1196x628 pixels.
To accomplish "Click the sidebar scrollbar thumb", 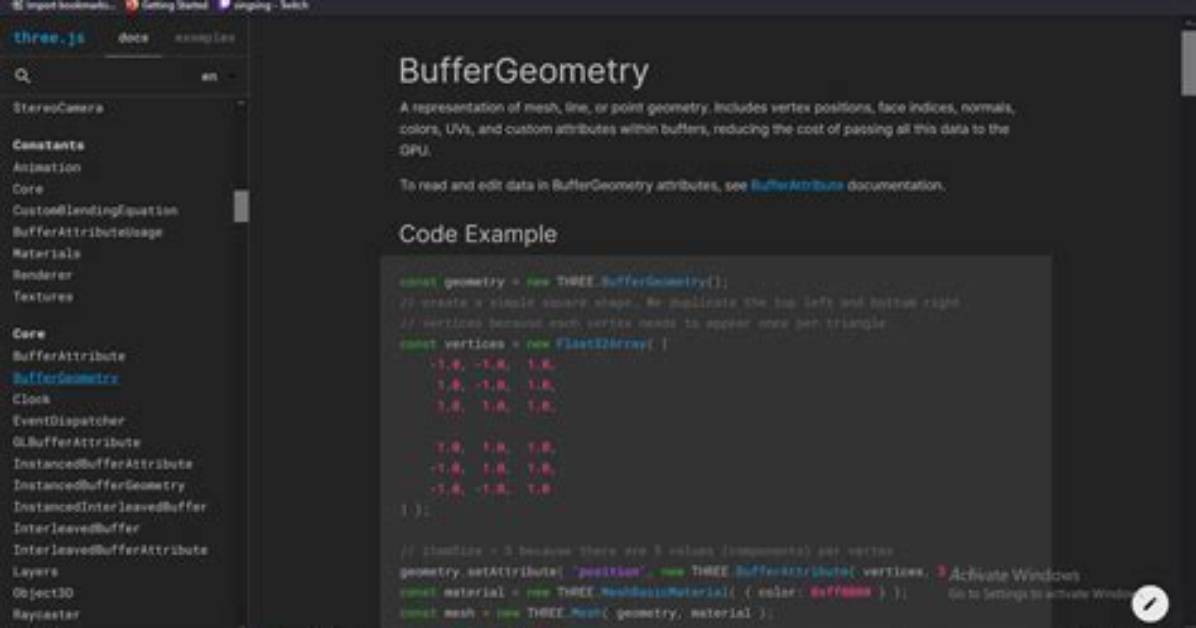I will [241, 206].
